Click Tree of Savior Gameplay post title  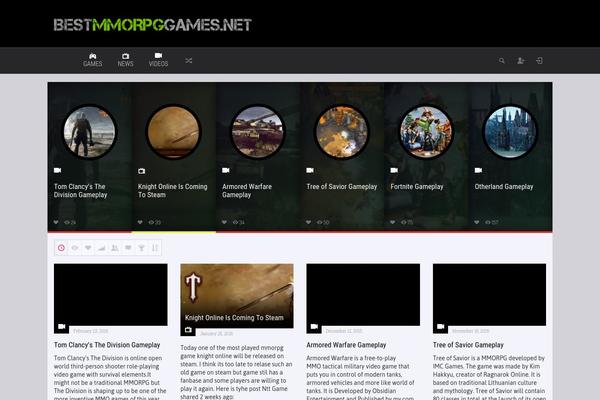468,345
